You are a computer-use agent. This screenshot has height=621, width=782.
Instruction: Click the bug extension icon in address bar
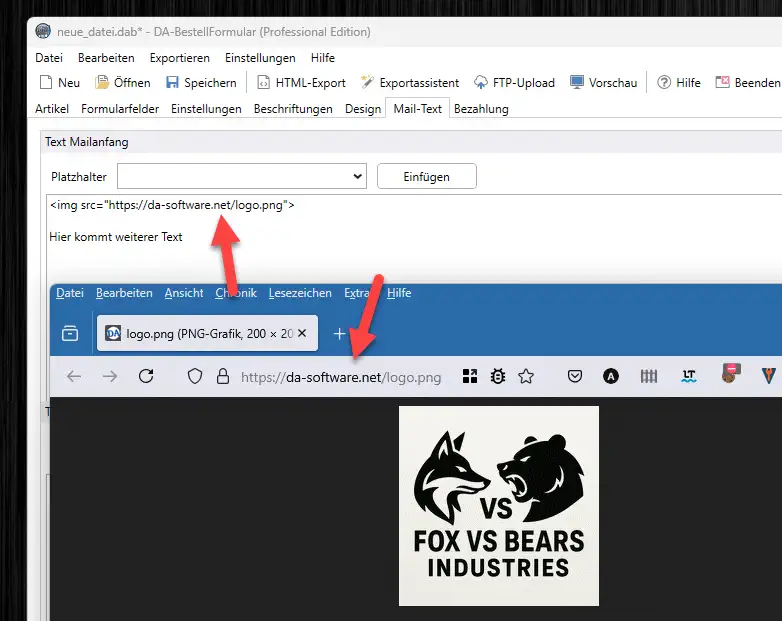tap(498, 376)
